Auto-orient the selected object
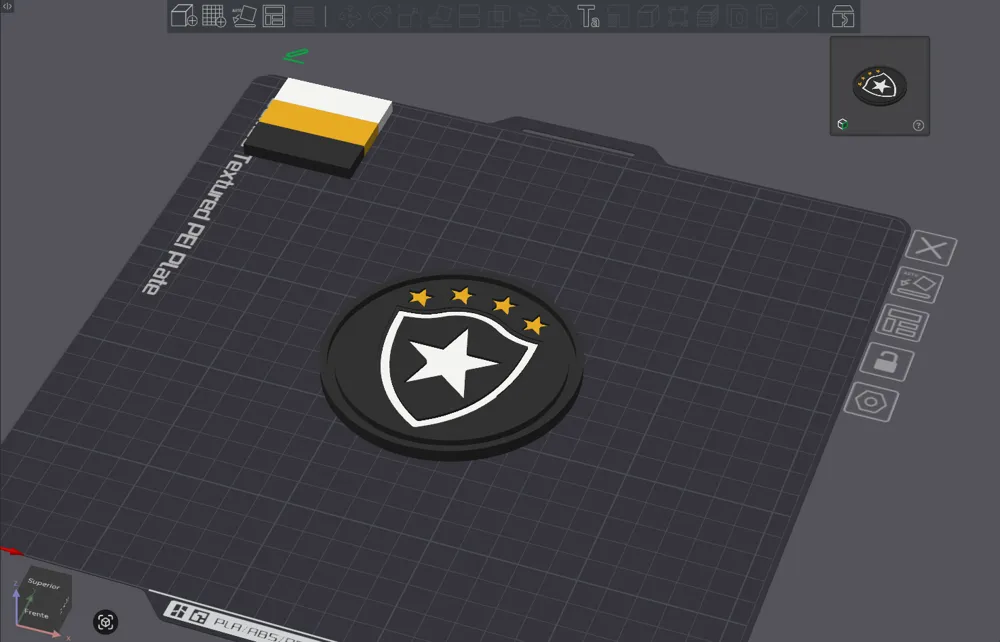 [245, 15]
